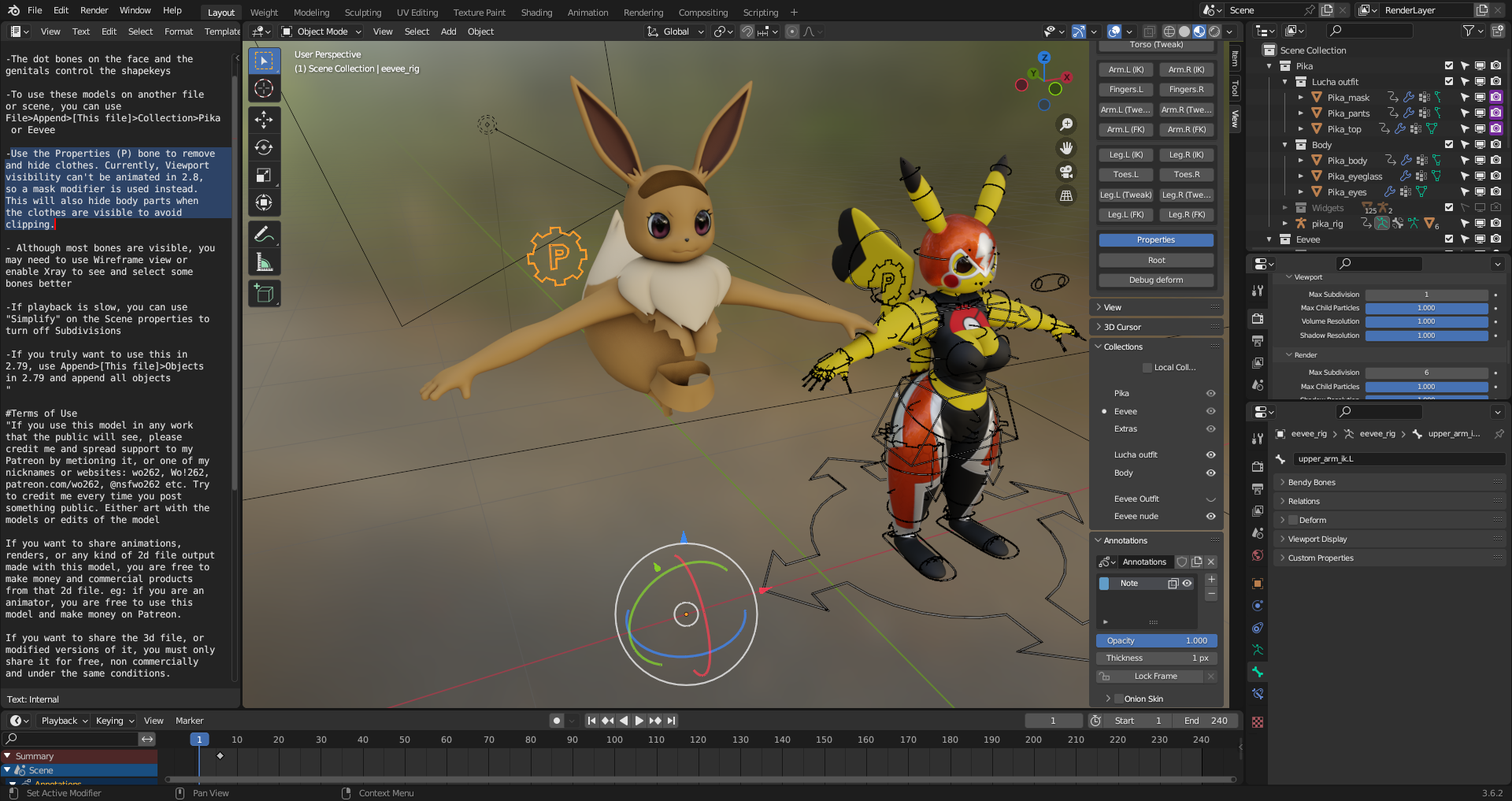This screenshot has height=801, width=1512.
Task: Open the Object Mode dropdown
Action: [x=321, y=32]
